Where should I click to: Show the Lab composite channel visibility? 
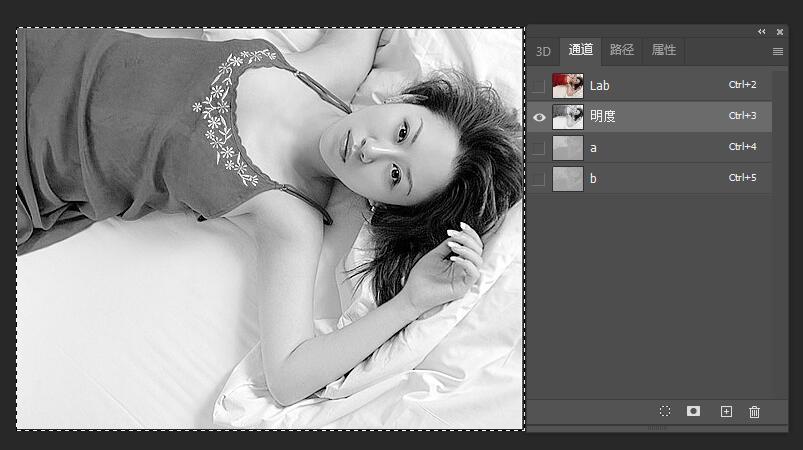coord(539,86)
